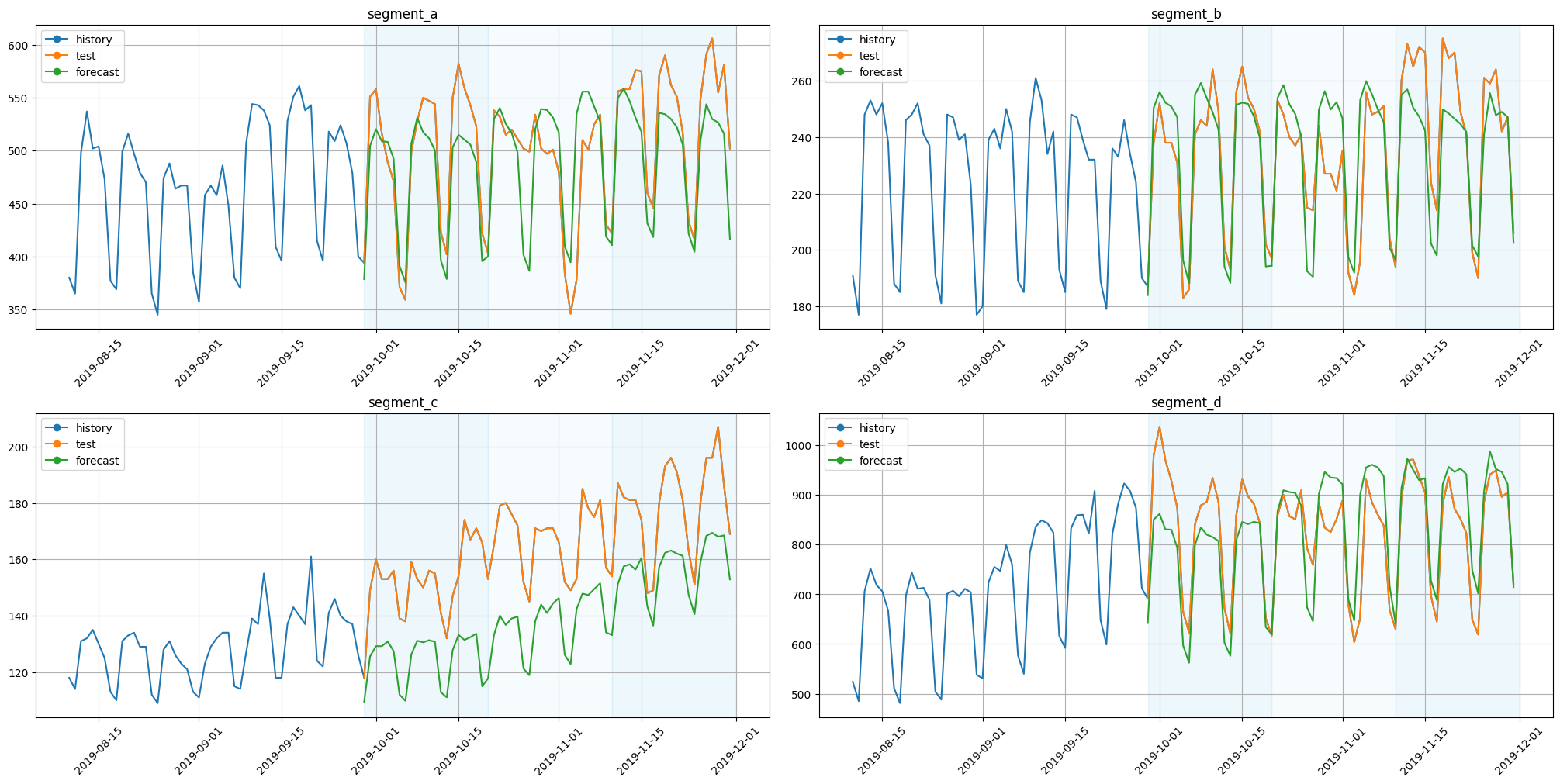The width and height of the screenshot is (1560, 784).
Task: Click the segment_d chart title
Action: (1186, 402)
